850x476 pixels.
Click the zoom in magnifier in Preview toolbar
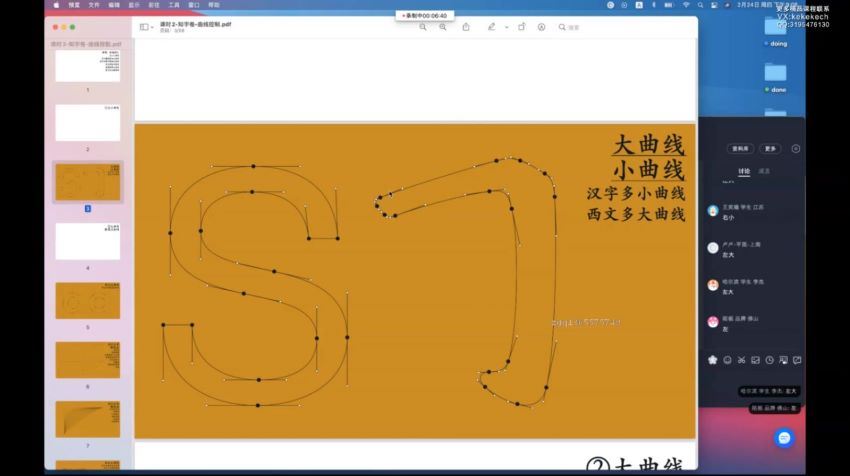(x=443, y=27)
